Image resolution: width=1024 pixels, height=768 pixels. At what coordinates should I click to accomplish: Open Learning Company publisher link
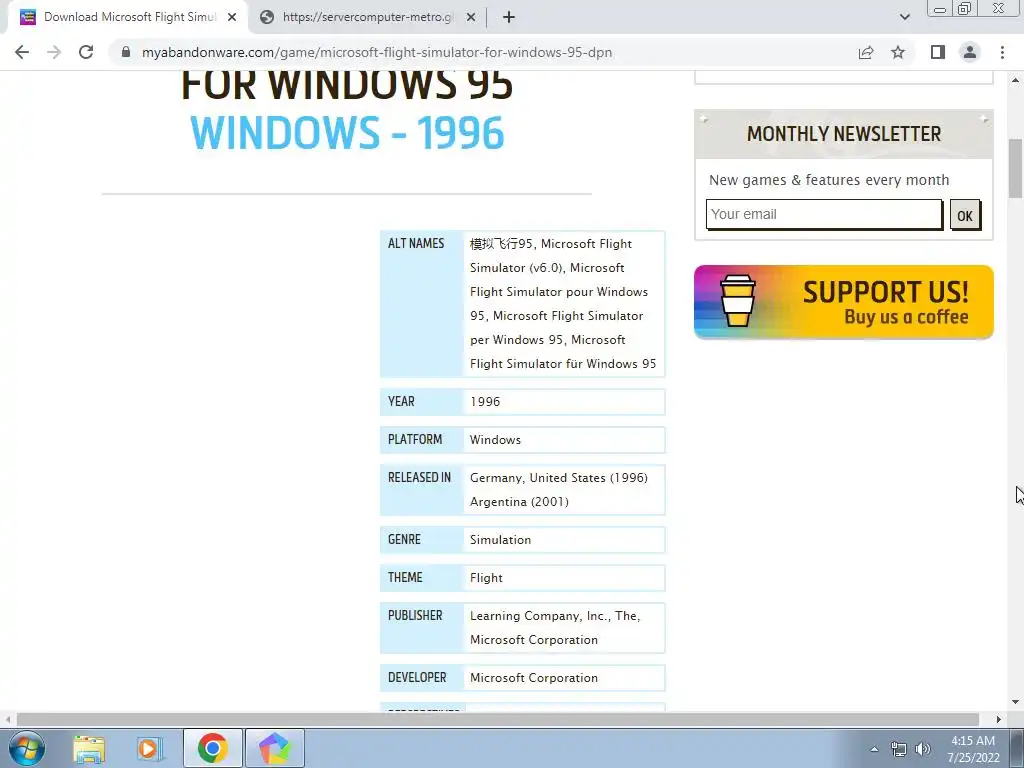pos(554,616)
